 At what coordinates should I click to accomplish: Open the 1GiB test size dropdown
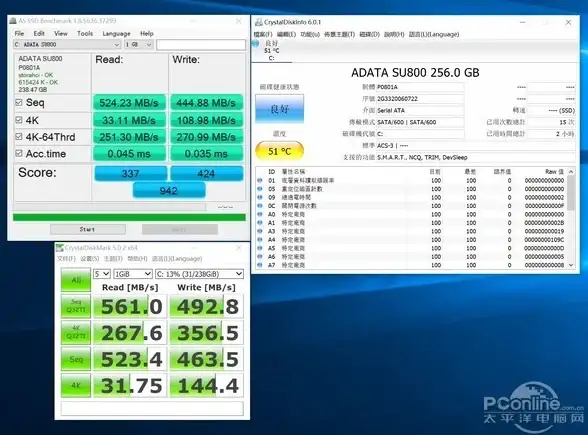coord(133,274)
